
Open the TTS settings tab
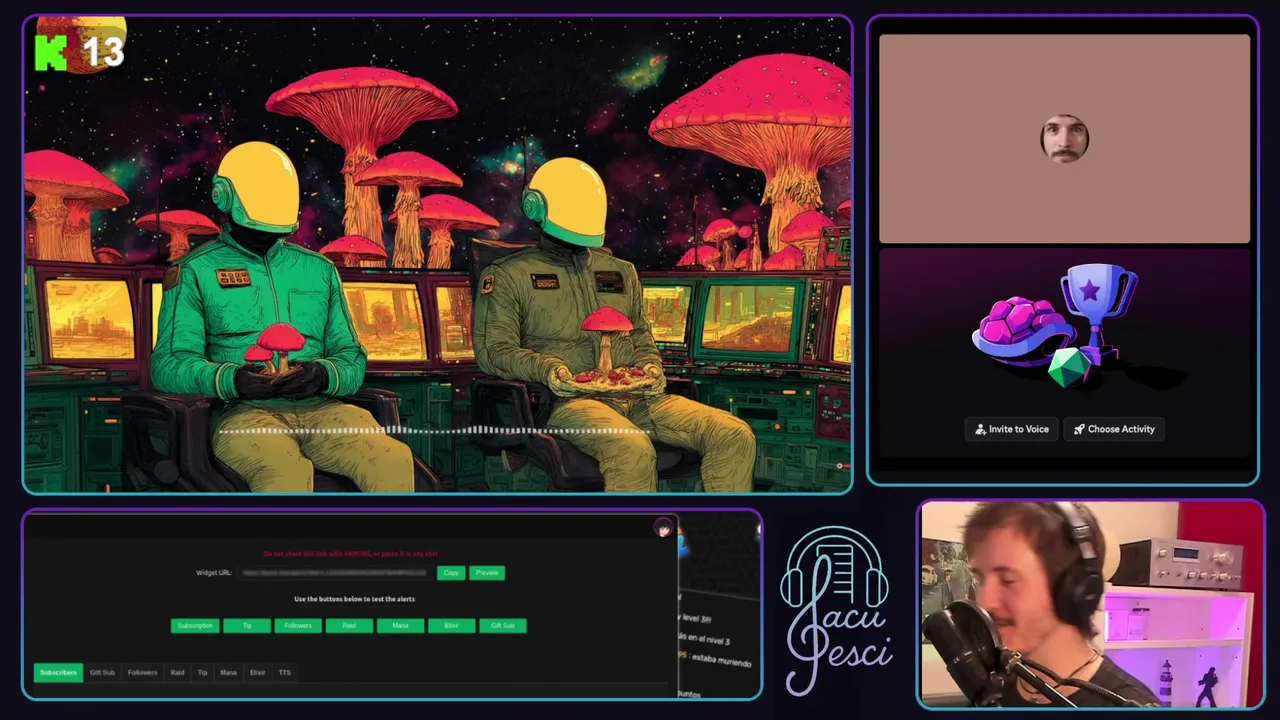pos(285,672)
